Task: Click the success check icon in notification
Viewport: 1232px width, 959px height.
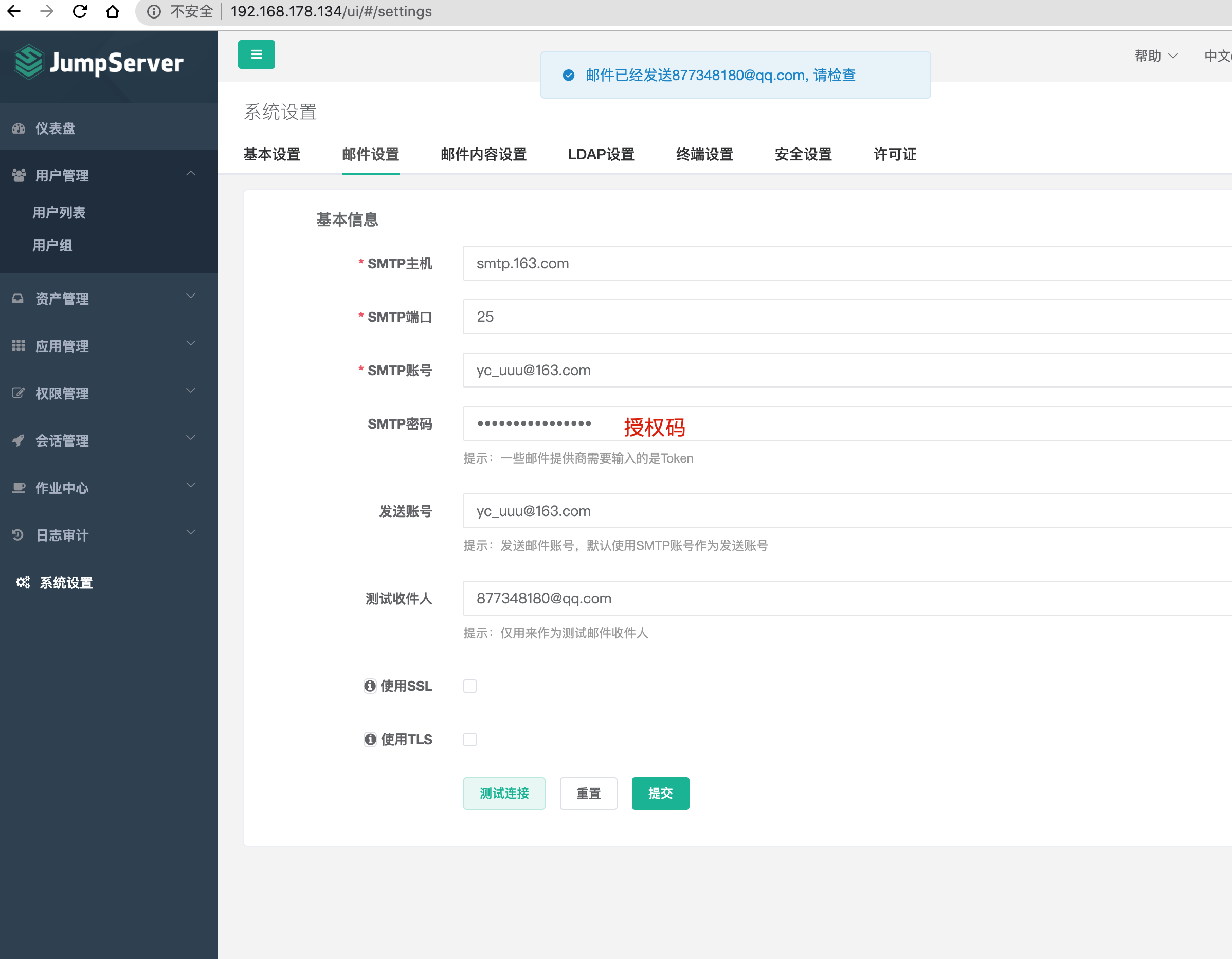Action: (569, 76)
